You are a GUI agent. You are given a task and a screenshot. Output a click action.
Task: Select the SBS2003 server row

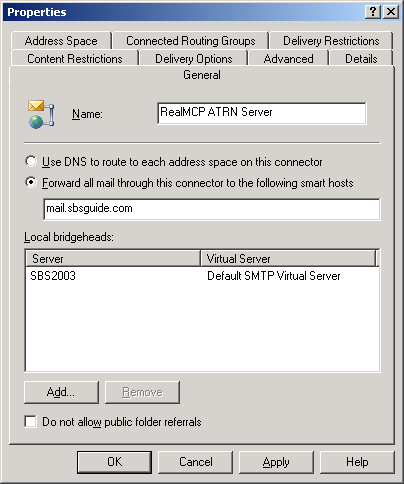[x=202, y=276]
